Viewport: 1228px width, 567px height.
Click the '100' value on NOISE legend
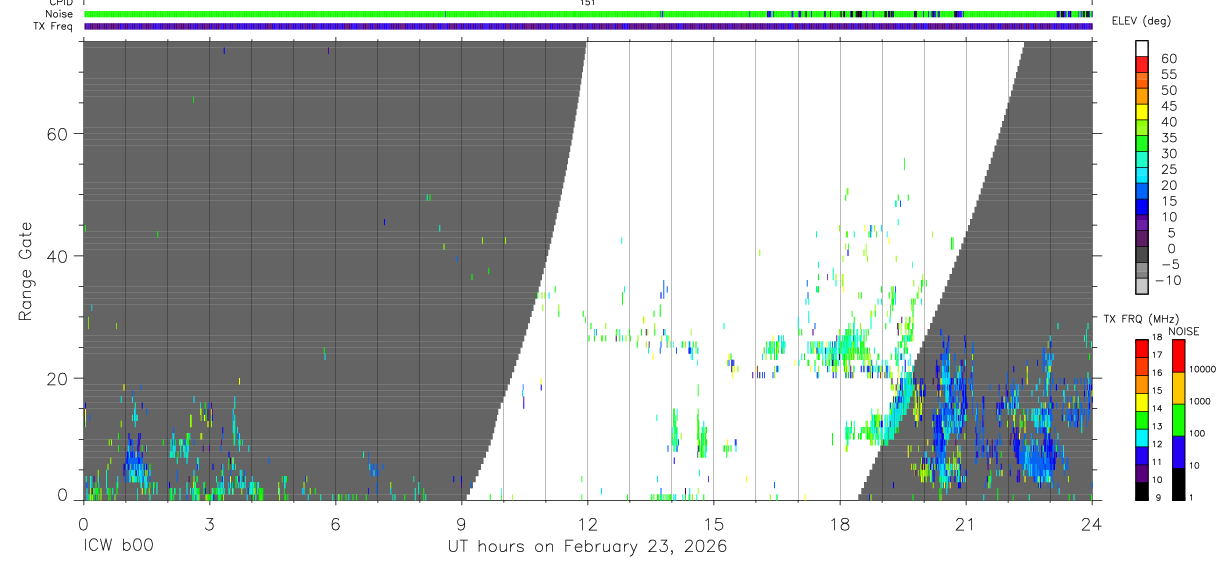pos(1196,433)
